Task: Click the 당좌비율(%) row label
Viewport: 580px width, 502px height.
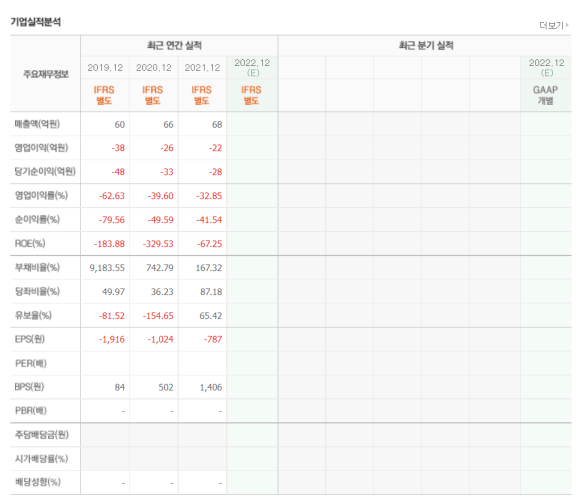Action: [37, 292]
